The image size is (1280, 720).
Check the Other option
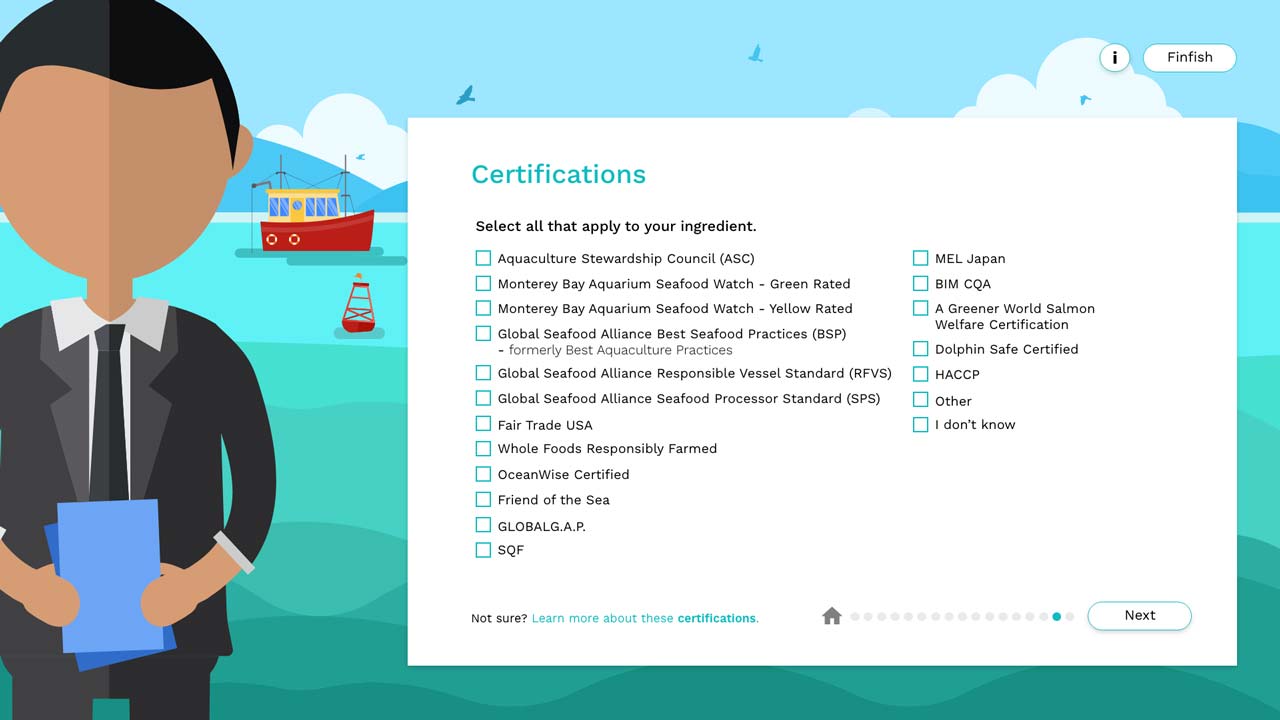point(920,400)
